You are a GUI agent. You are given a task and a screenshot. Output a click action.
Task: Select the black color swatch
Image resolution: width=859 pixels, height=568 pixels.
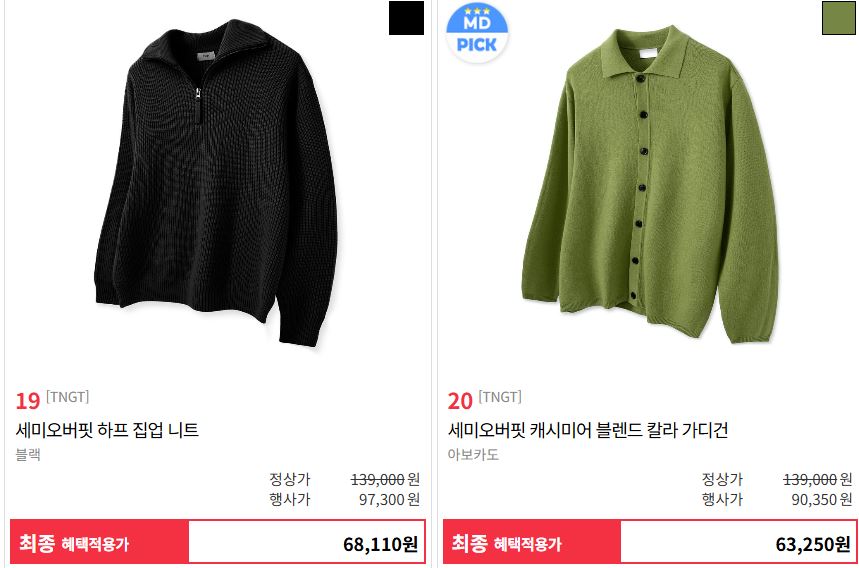click(x=406, y=18)
